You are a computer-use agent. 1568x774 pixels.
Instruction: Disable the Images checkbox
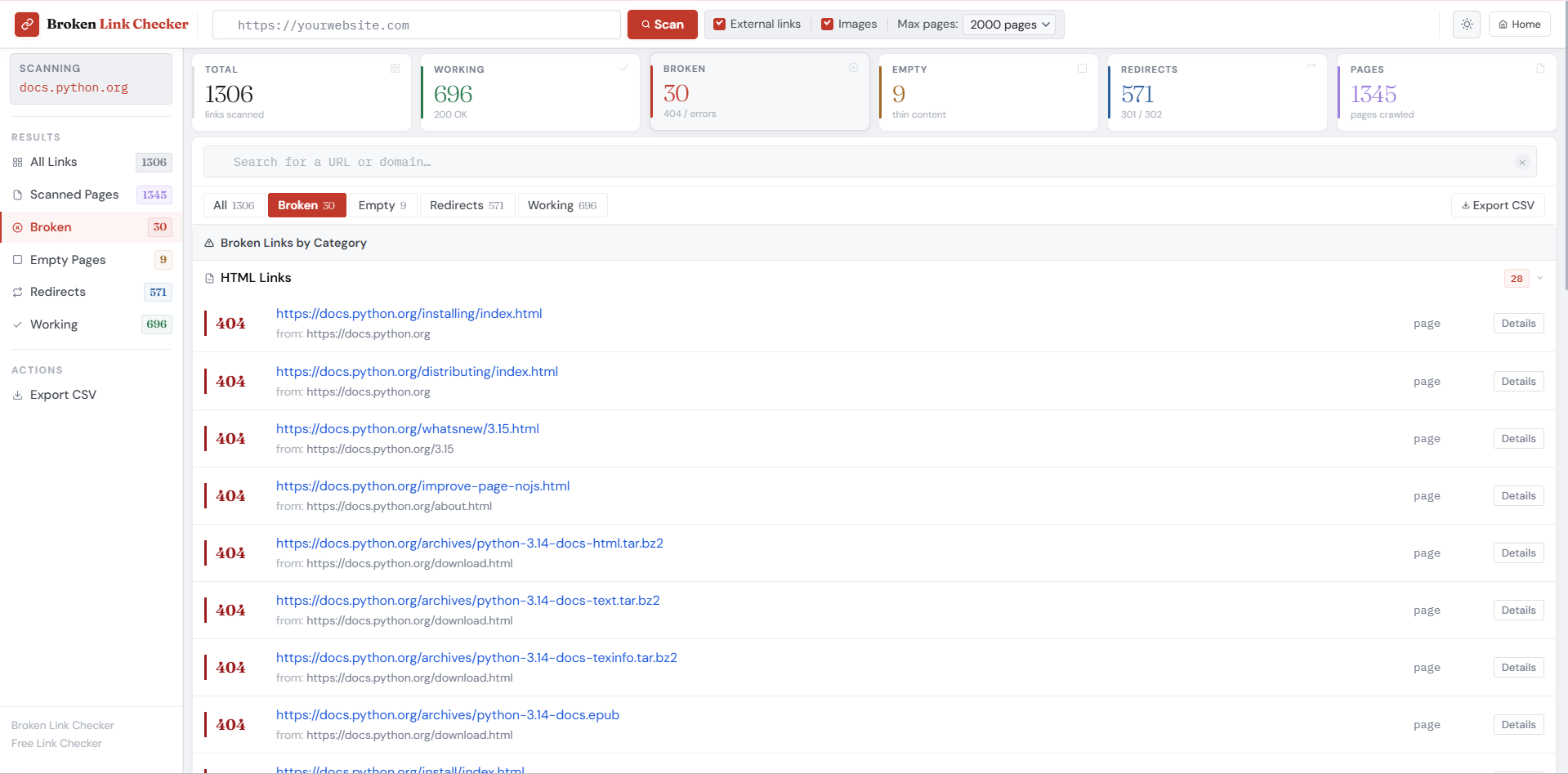pos(828,24)
